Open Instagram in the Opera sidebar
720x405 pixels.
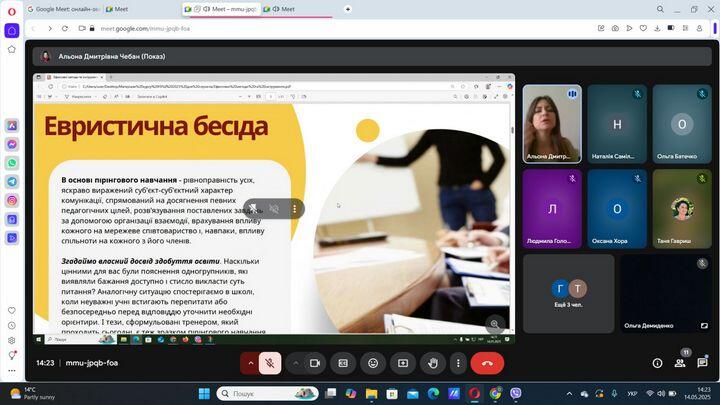click(x=12, y=201)
